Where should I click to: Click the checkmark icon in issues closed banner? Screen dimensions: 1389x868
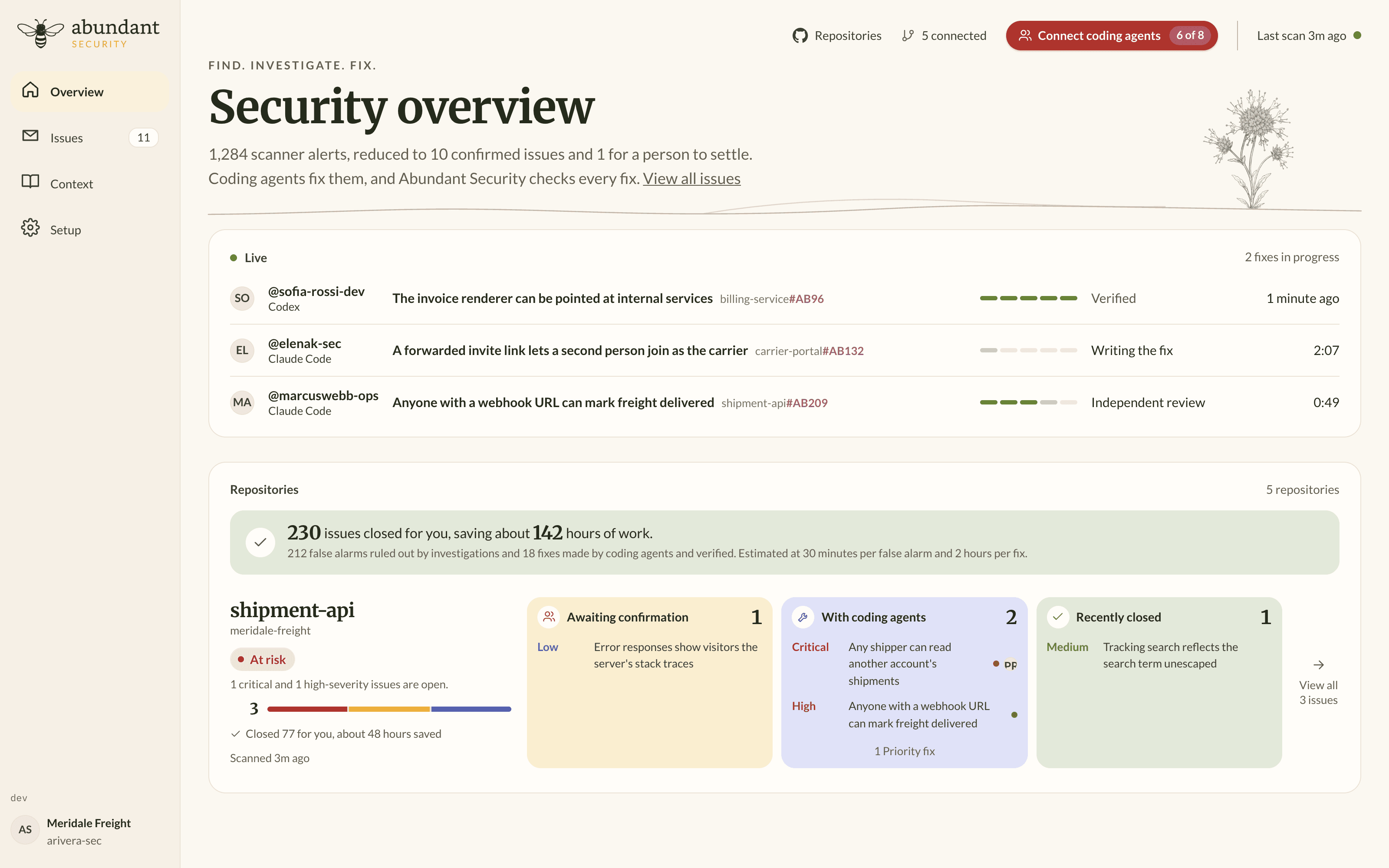click(260, 542)
